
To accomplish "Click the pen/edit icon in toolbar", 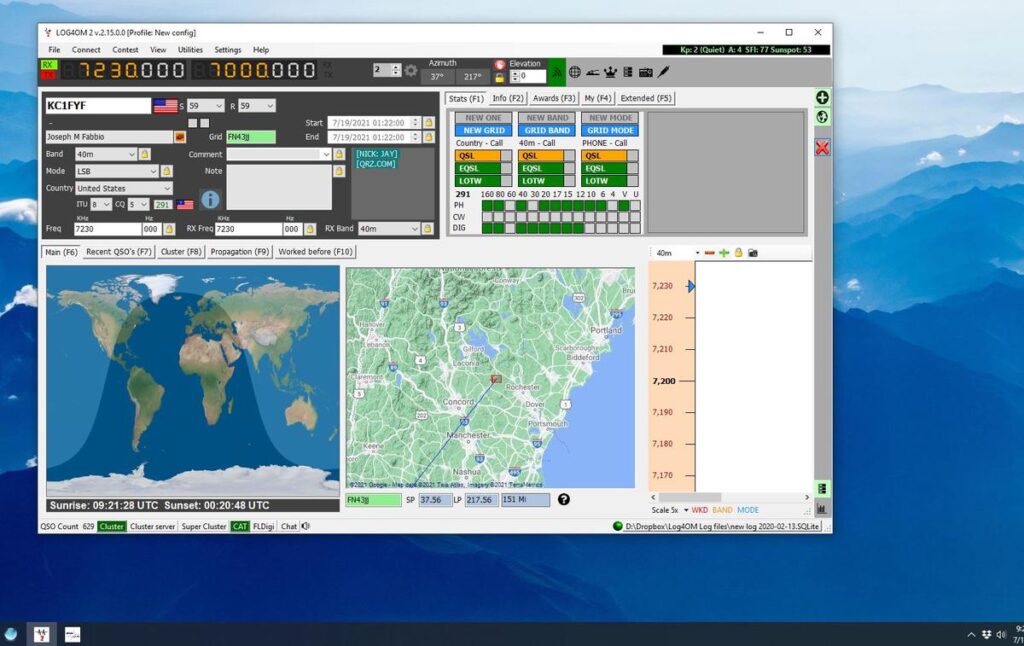I will 664,72.
